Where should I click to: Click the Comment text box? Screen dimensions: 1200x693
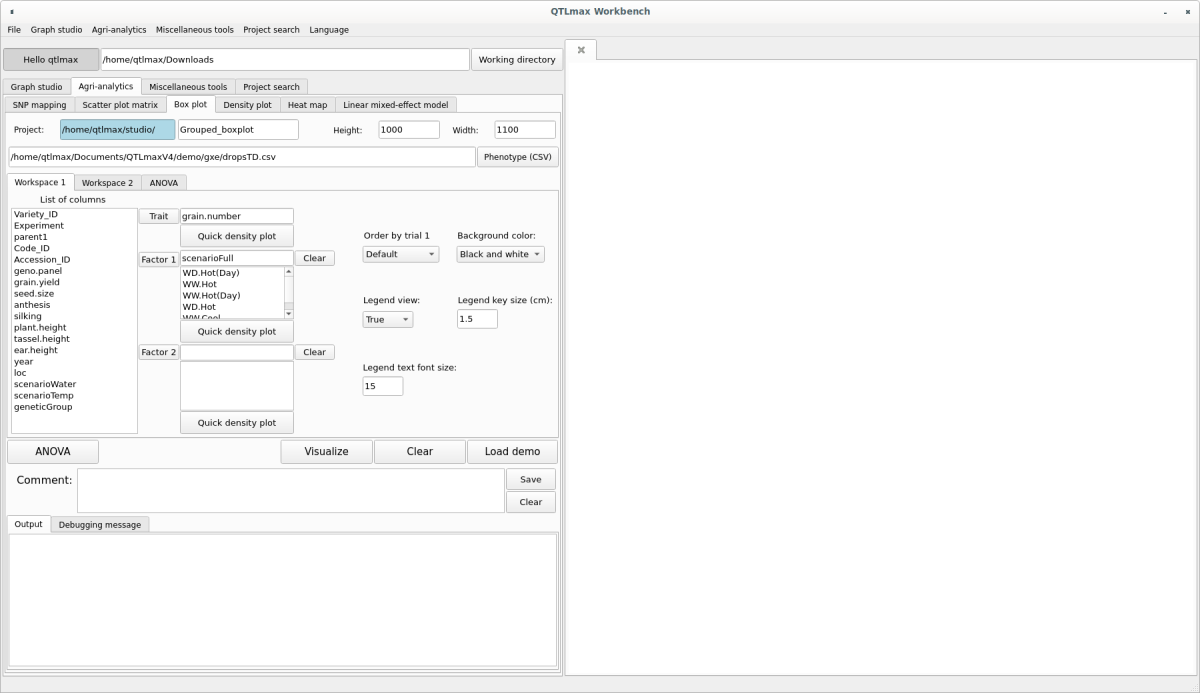pyautogui.click(x=290, y=491)
